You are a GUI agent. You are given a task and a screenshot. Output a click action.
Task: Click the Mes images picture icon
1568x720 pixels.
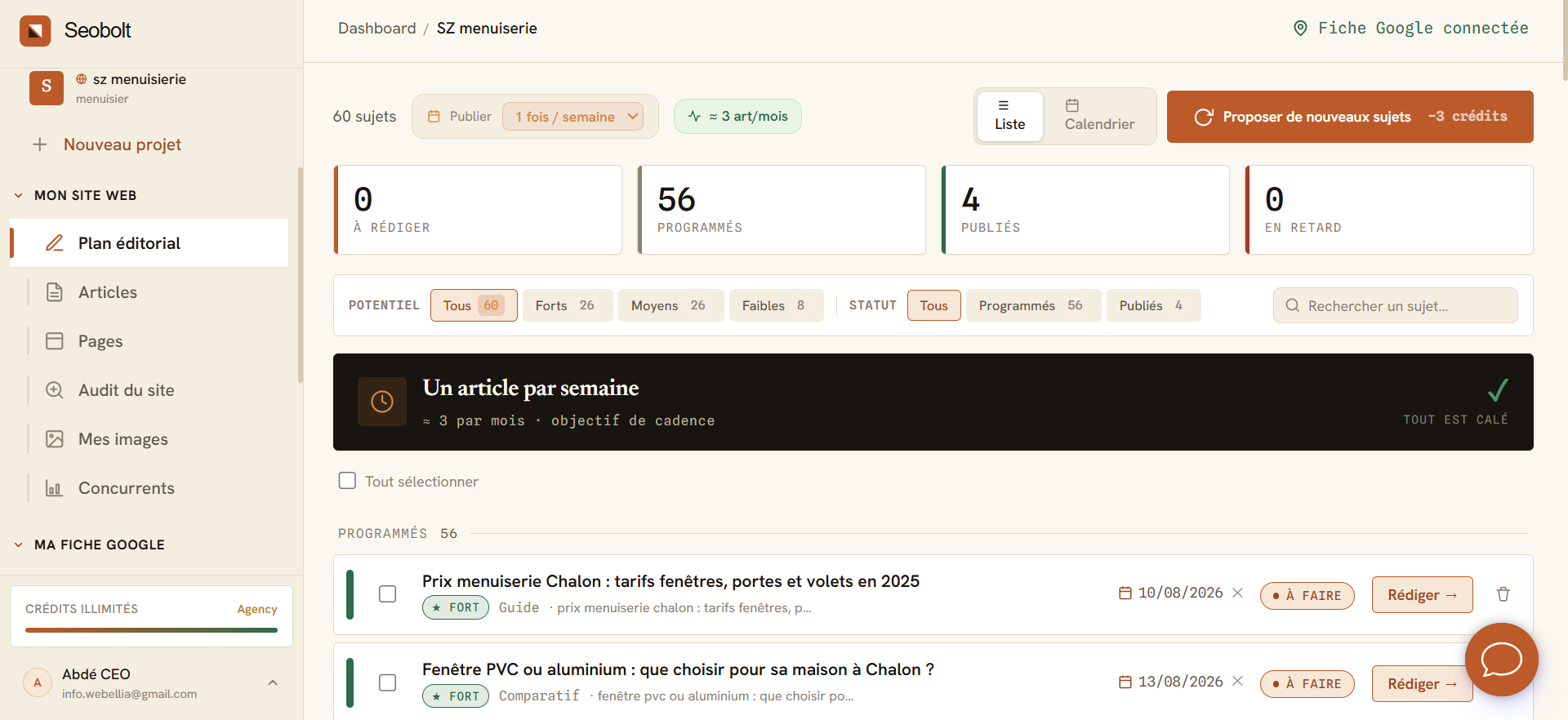point(55,439)
